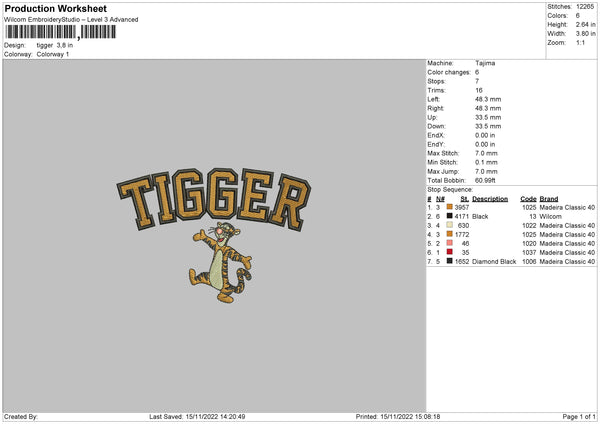Screen dimensions: 600x424
Task: Click stitch count 1652 in row 7
Action: tap(462, 262)
